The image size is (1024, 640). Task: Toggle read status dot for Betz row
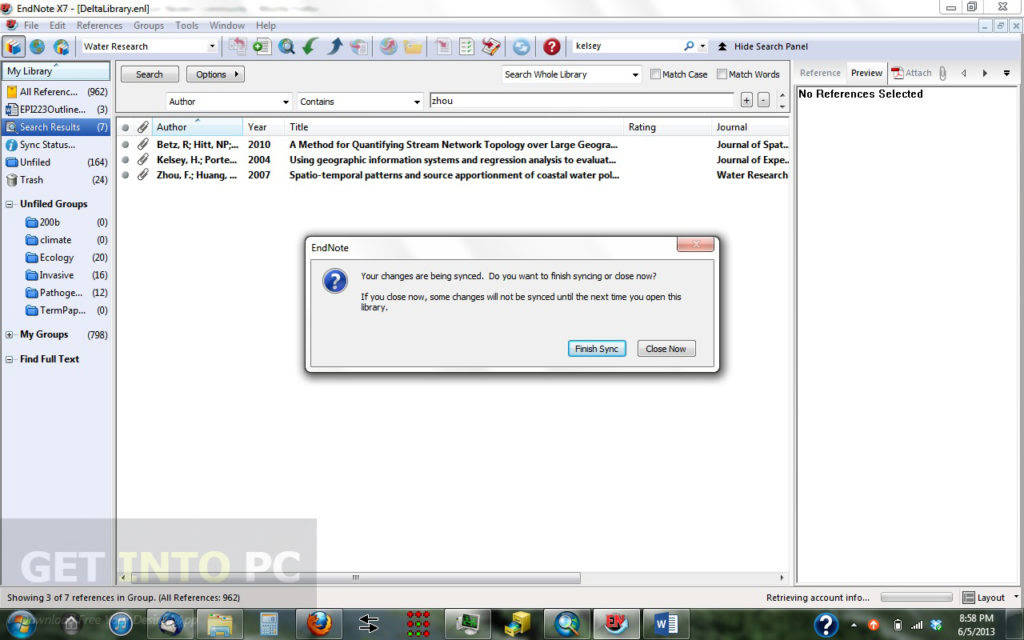pyautogui.click(x=125, y=144)
